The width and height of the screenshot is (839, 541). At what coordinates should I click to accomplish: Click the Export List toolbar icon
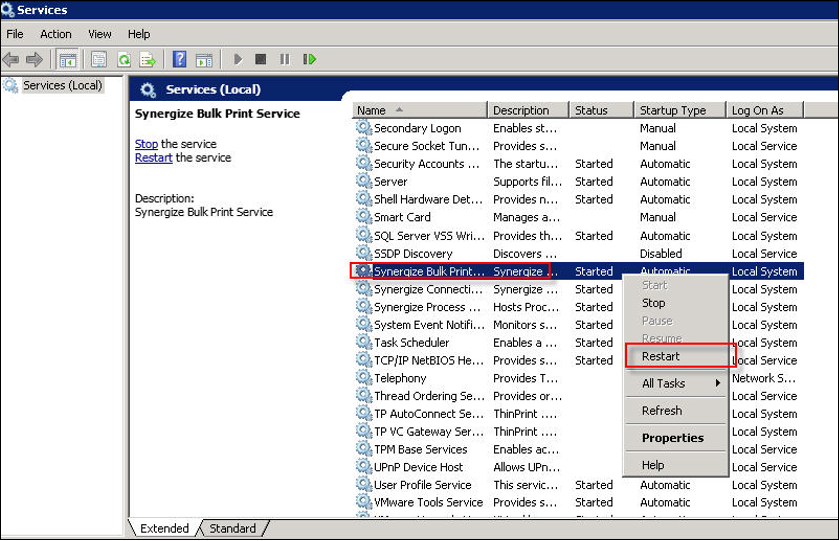point(147,60)
